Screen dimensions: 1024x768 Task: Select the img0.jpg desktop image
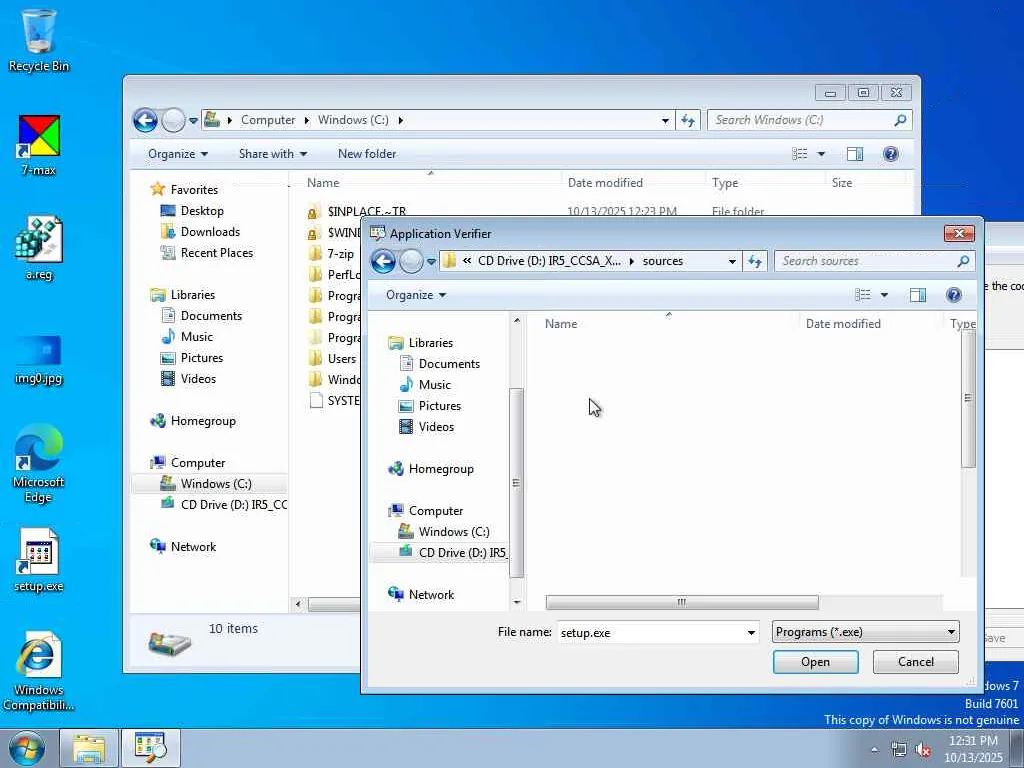39,359
